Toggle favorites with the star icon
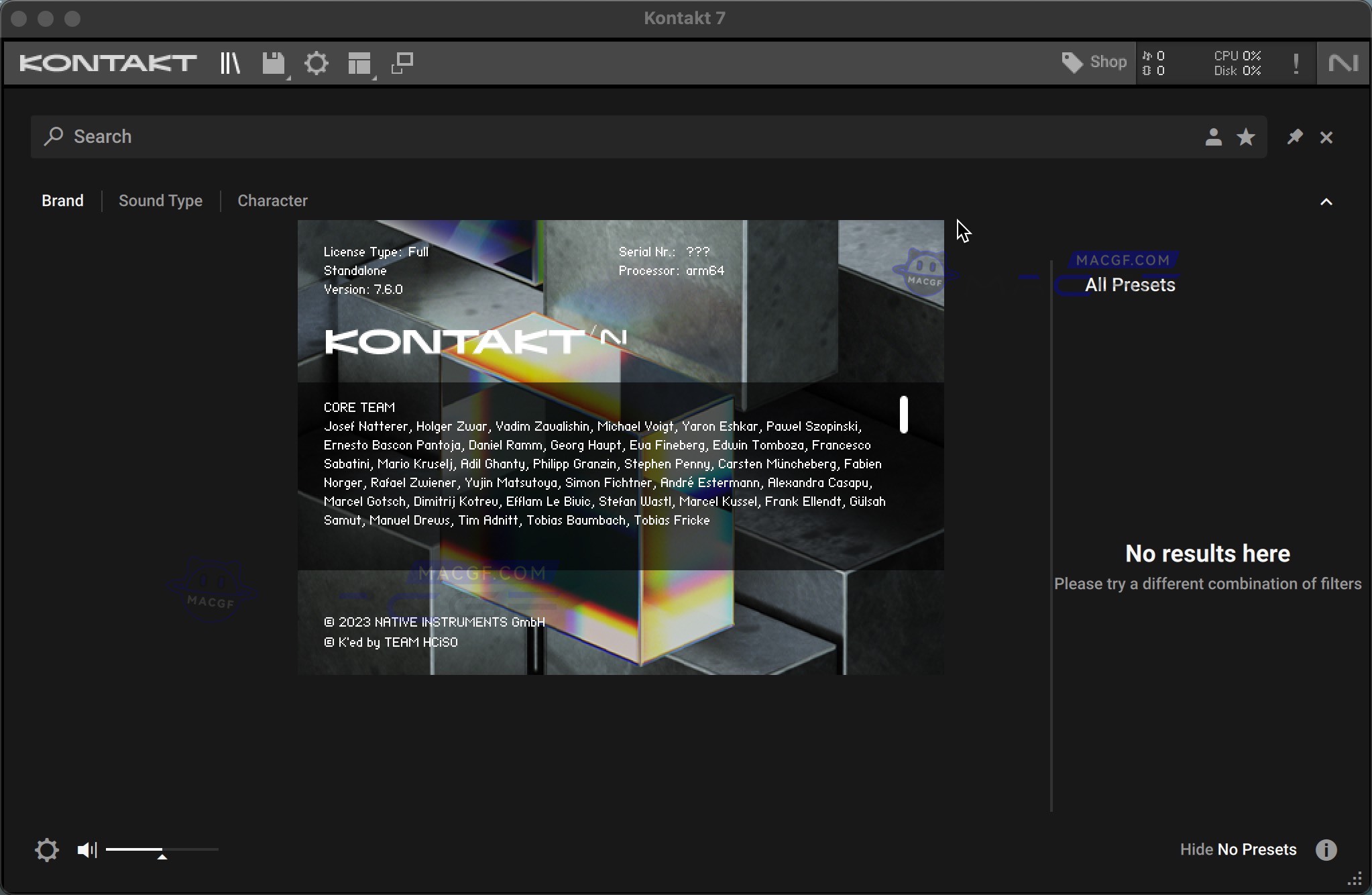This screenshot has width=1372, height=895. point(1246,137)
